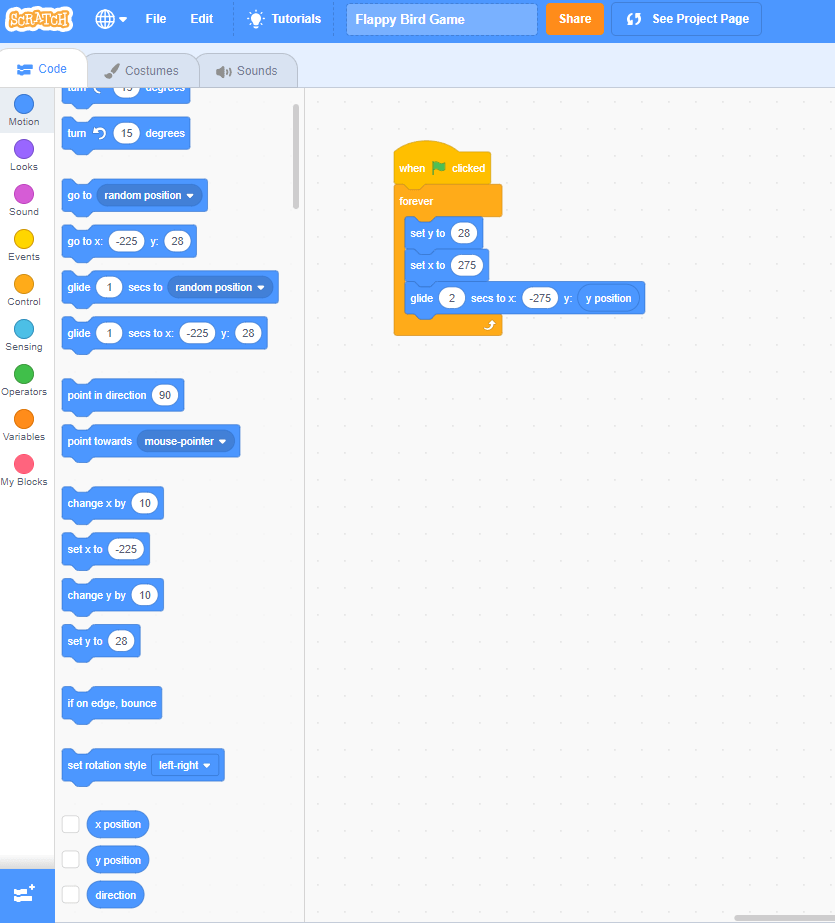Open the File menu

point(156,19)
